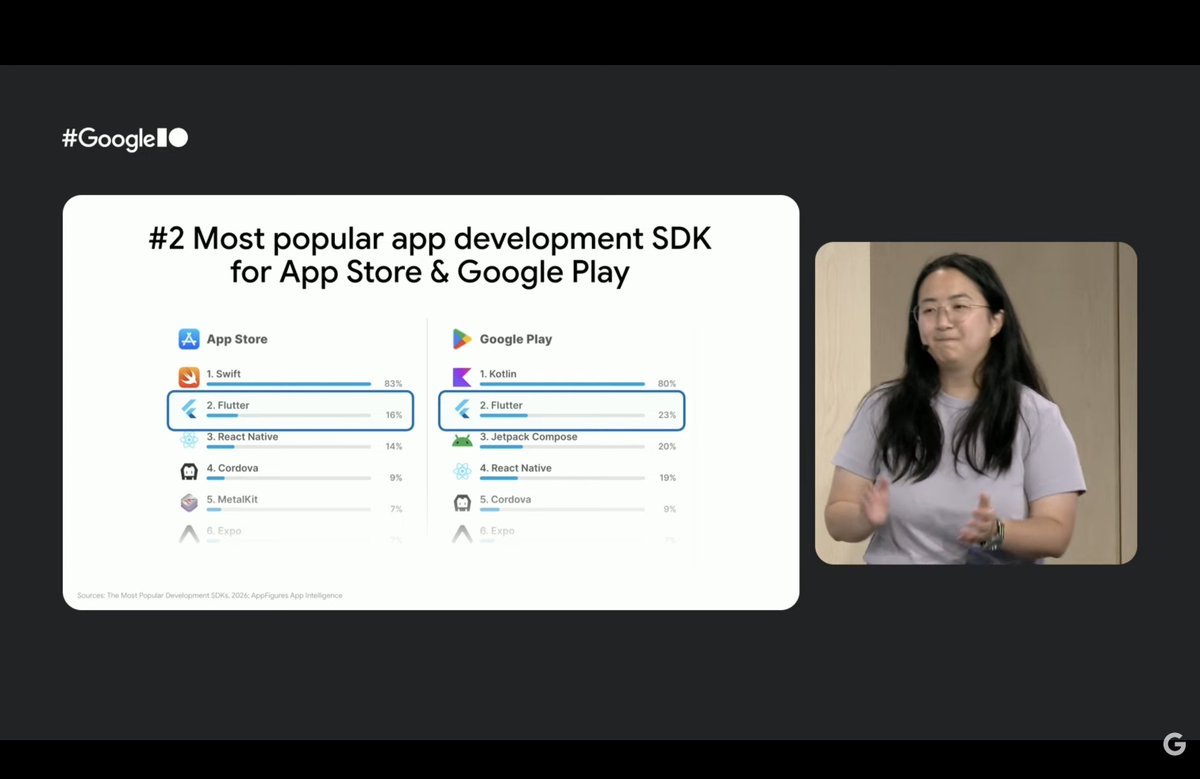Click the Flutter 23% progress bar
This screenshot has height=779, width=1200.
(x=562, y=415)
